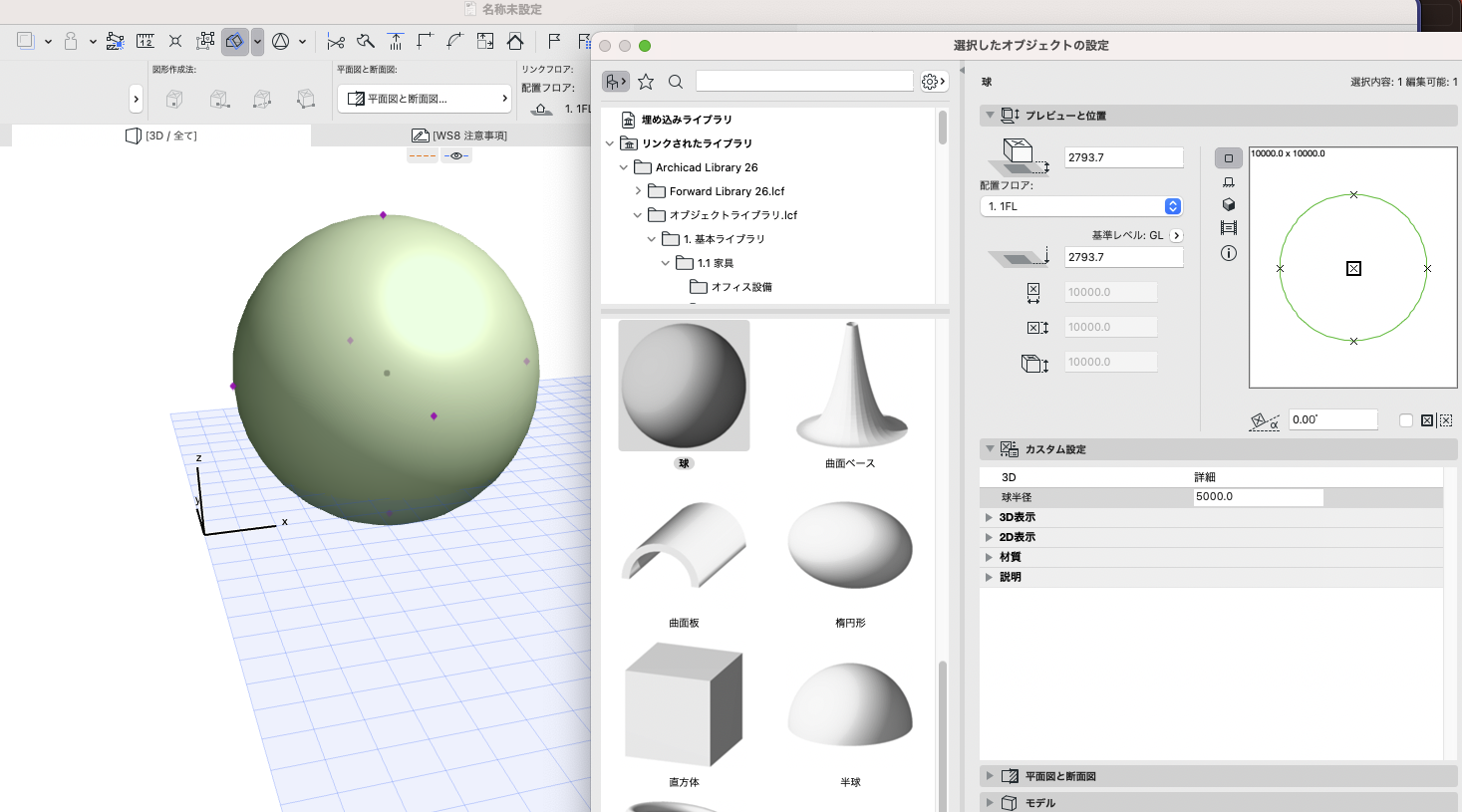Click the selected plane-rotate icon in toolbar
Viewport: 1462px width, 812px height.
pyautogui.click(x=234, y=41)
